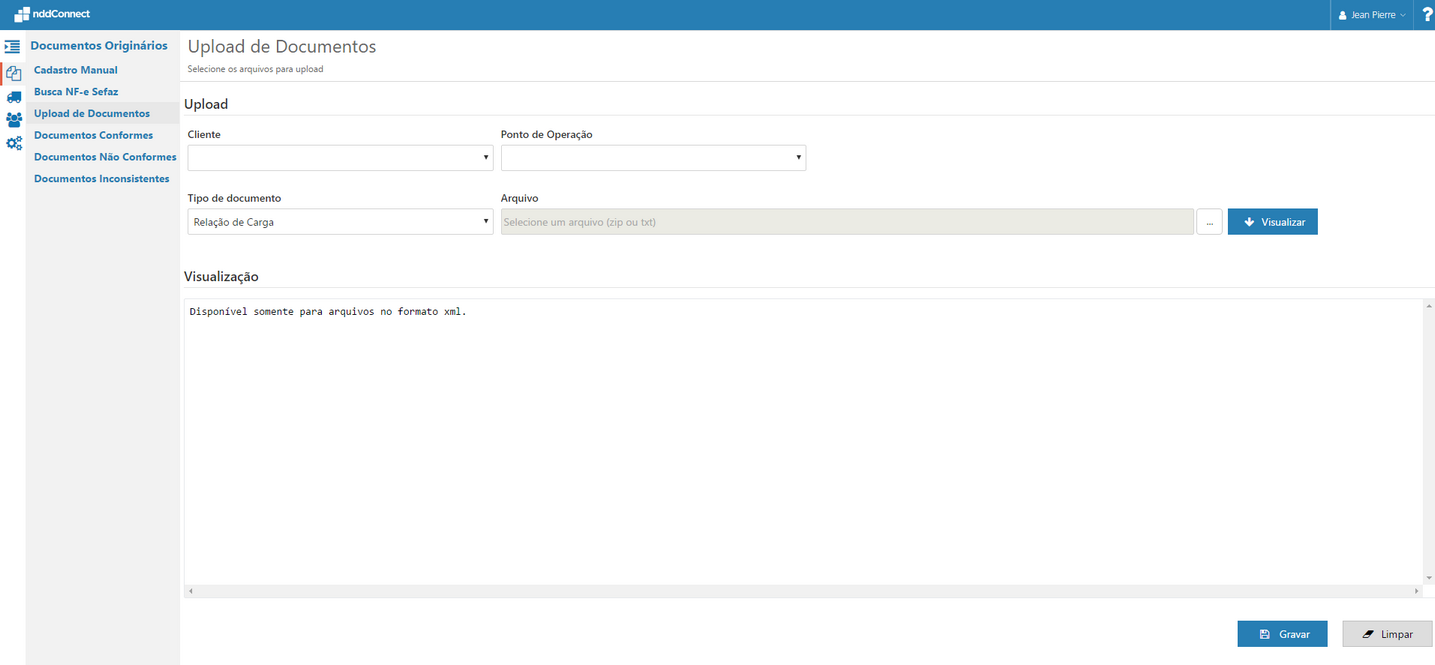This screenshot has width=1435, height=665.
Task: Select Documentos Conformes in sidebar
Action: pos(93,135)
